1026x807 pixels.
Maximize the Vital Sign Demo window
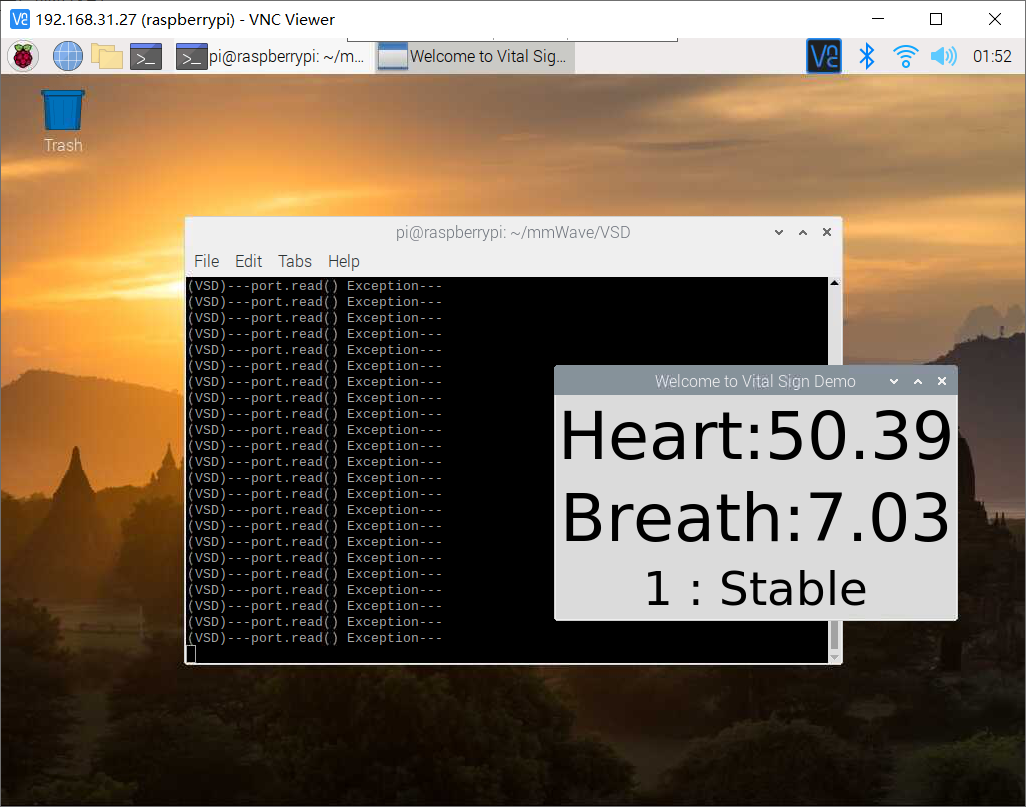918,381
